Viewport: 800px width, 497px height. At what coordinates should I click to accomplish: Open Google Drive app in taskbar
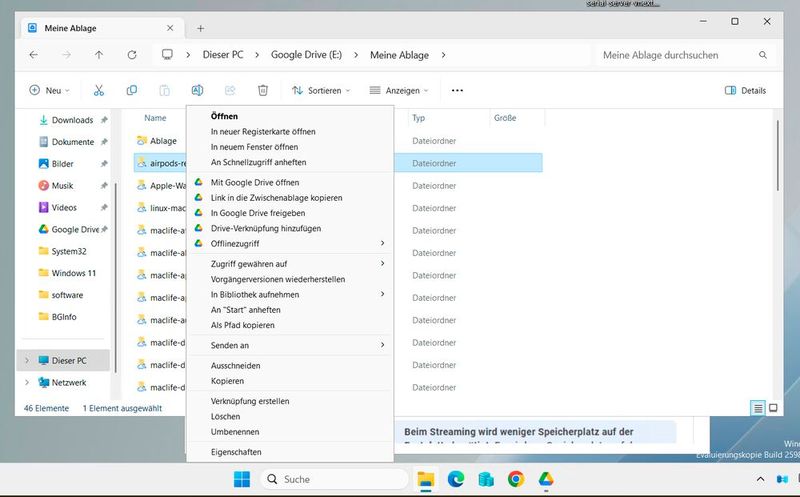click(x=546, y=479)
